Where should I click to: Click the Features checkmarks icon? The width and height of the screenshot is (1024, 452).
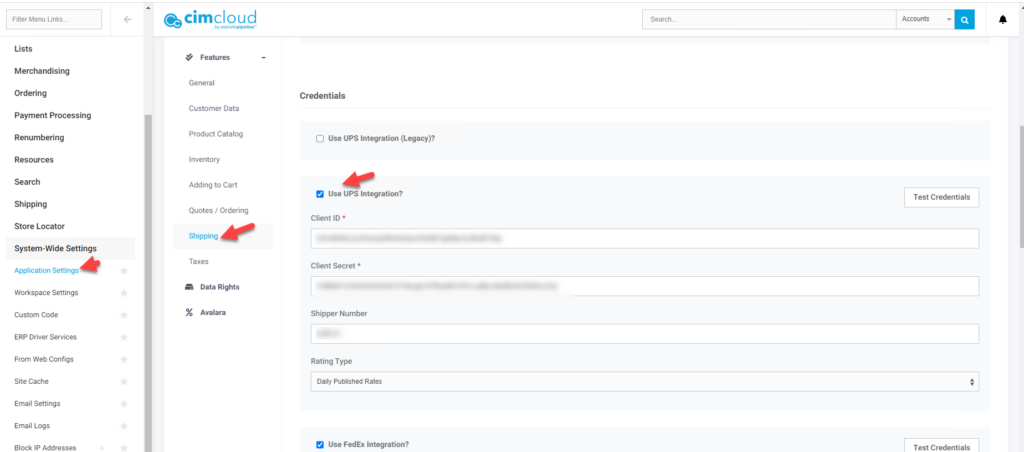pos(189,57)
